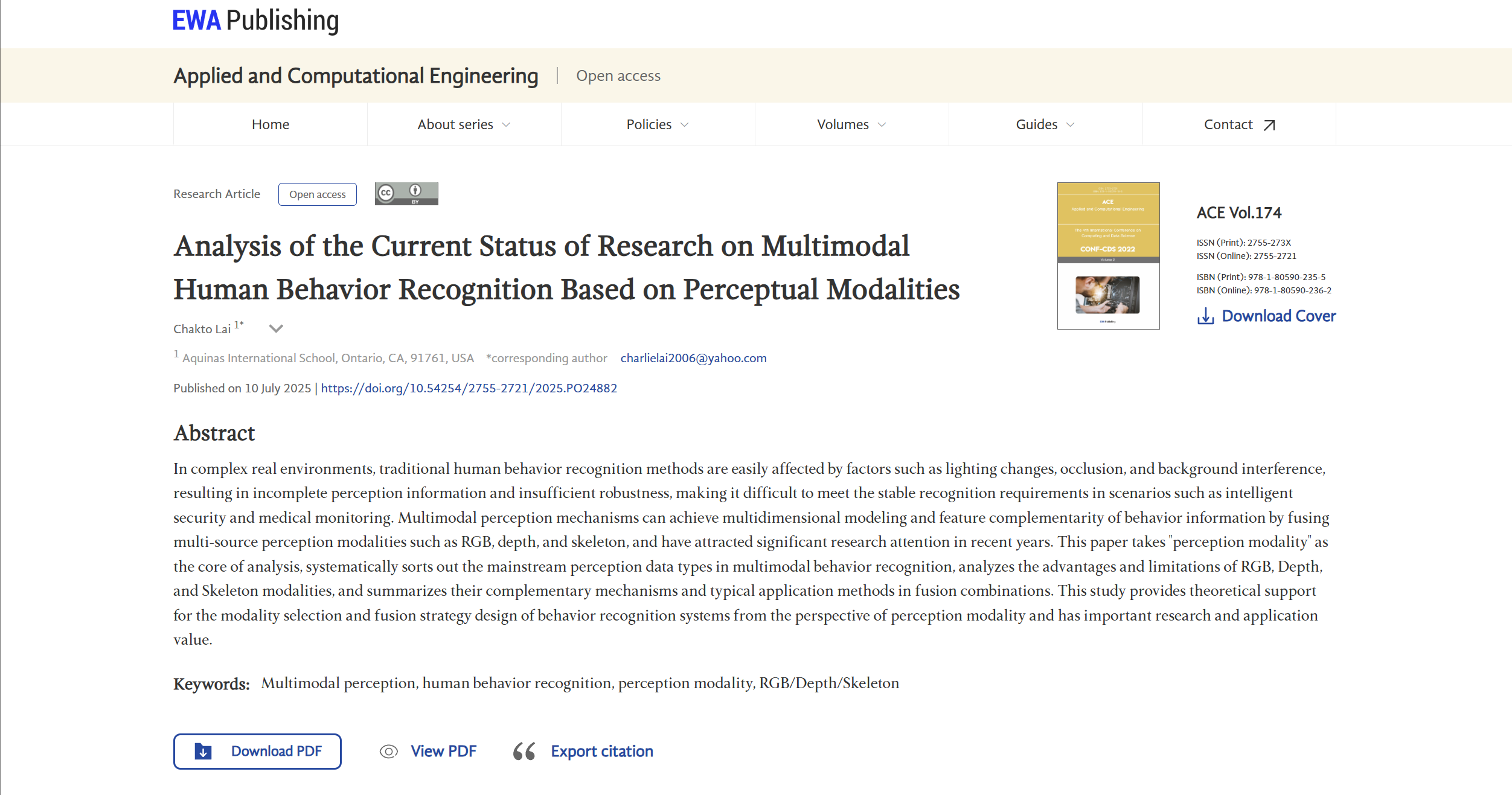Click the charlielai2006@yahoo.com email link
The image size is (1512, 795).
point(693,358)
